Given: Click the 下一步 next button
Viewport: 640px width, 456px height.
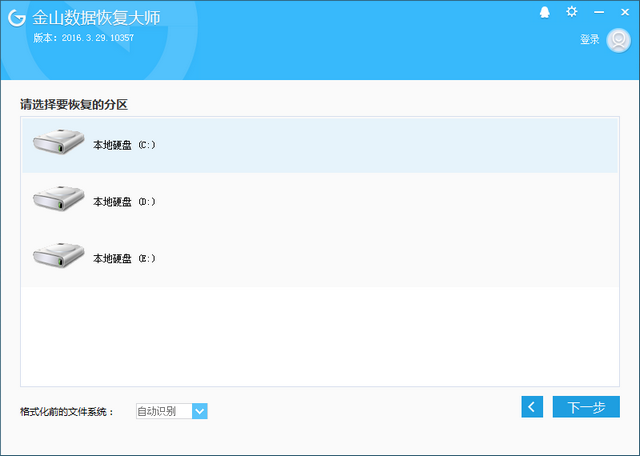Looking at the screenshot, I should (586, 407).
